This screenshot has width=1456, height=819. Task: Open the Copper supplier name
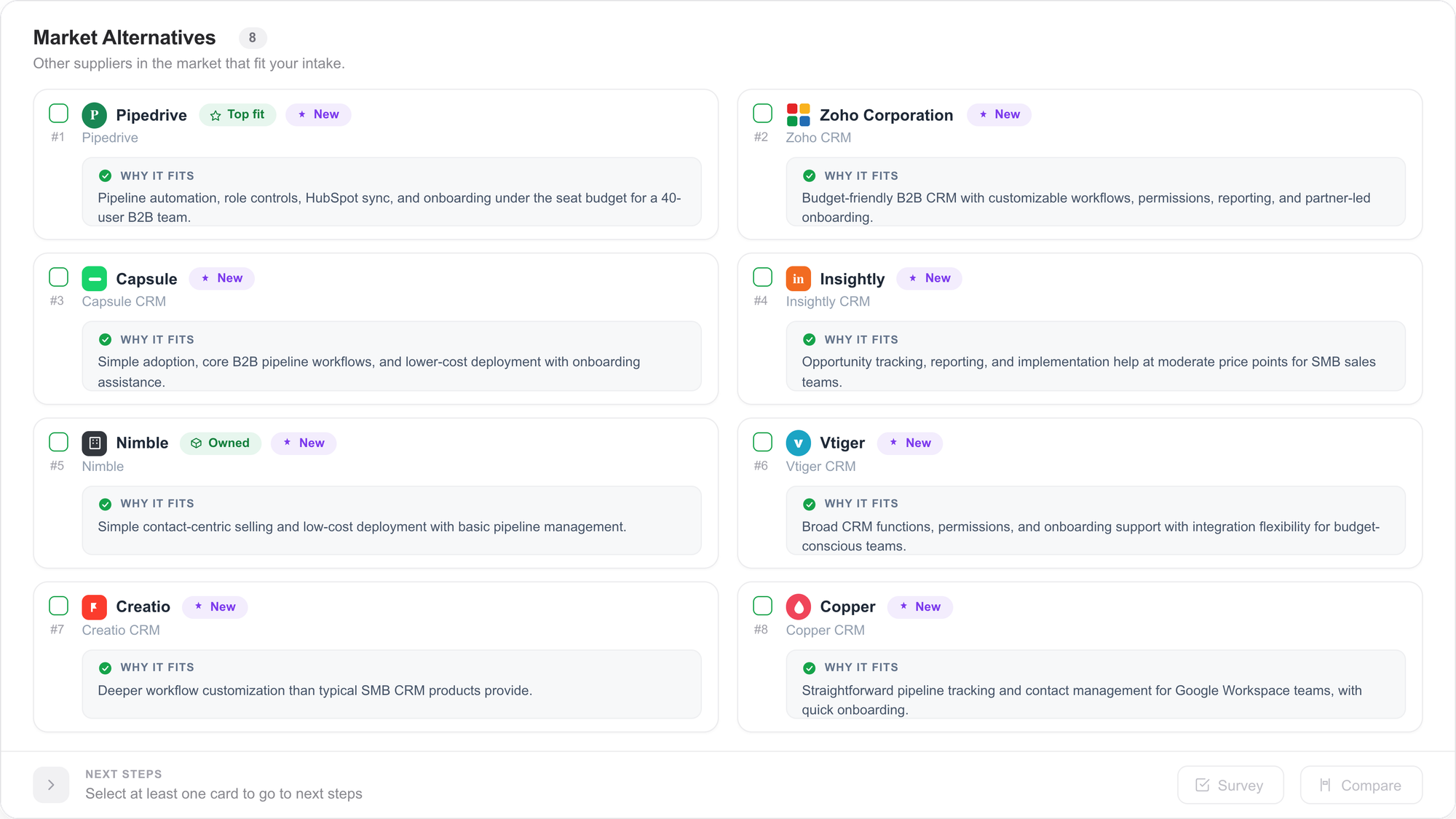(x=847, y=606)
